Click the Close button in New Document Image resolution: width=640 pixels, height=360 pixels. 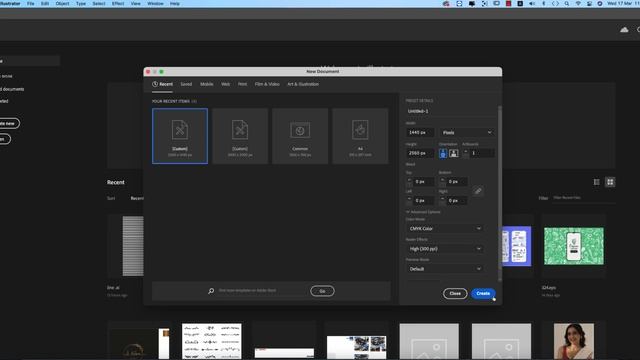click(455, 293)
